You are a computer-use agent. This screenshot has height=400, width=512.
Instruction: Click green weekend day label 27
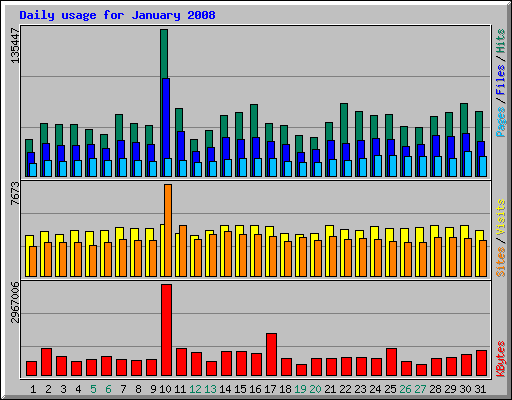tap(420, 389)
